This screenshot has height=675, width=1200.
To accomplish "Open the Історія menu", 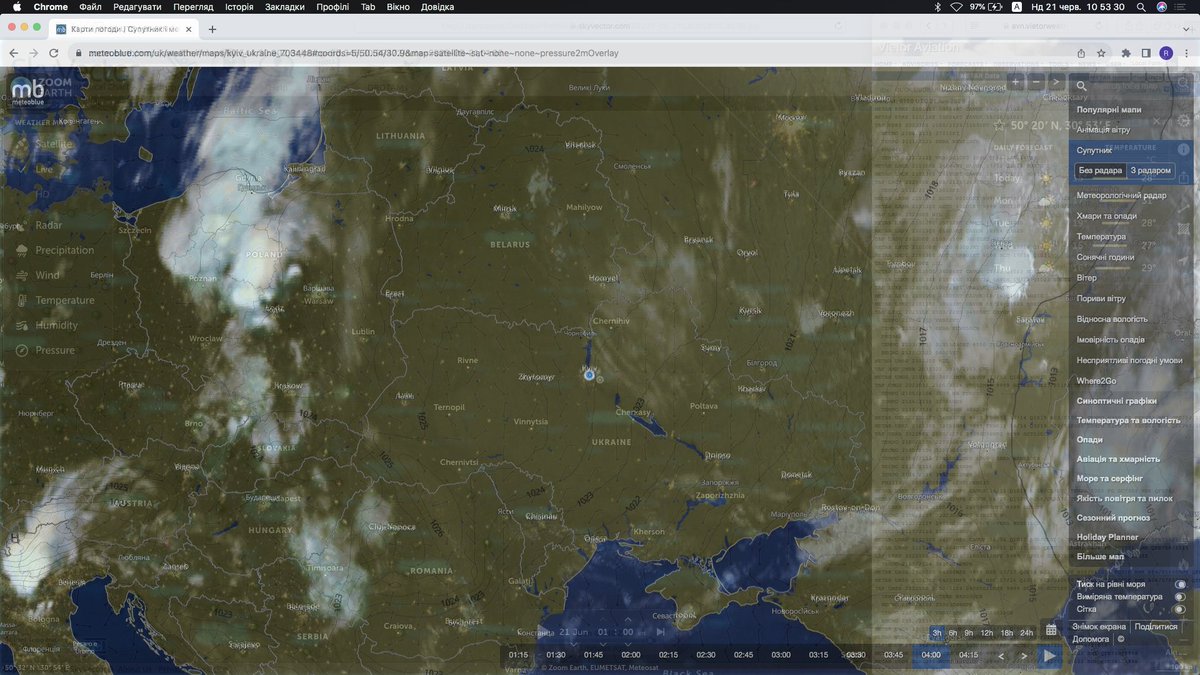I will point(239,6).
